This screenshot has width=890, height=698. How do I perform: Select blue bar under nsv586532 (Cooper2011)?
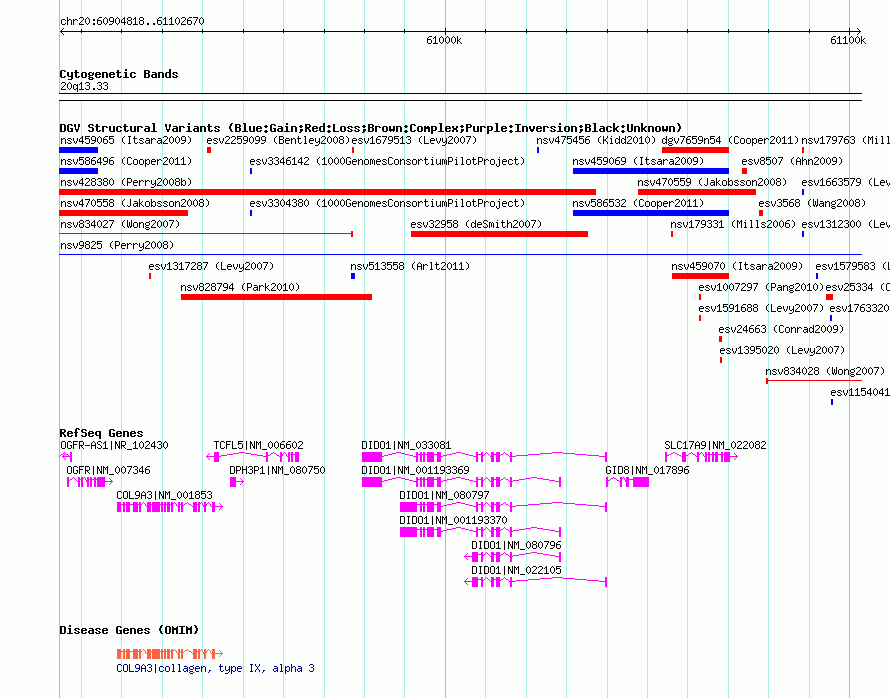point(651,213)
